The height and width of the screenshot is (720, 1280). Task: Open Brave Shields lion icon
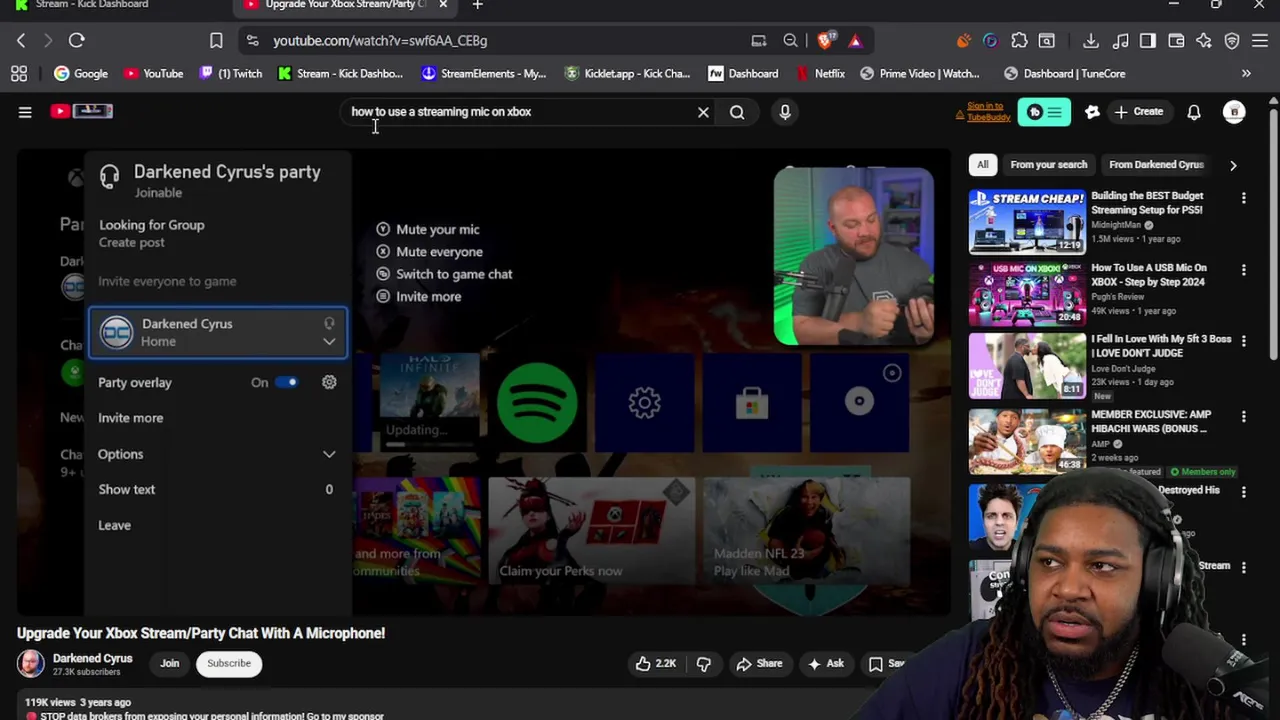pyautogui.click(x=825, y=41)
